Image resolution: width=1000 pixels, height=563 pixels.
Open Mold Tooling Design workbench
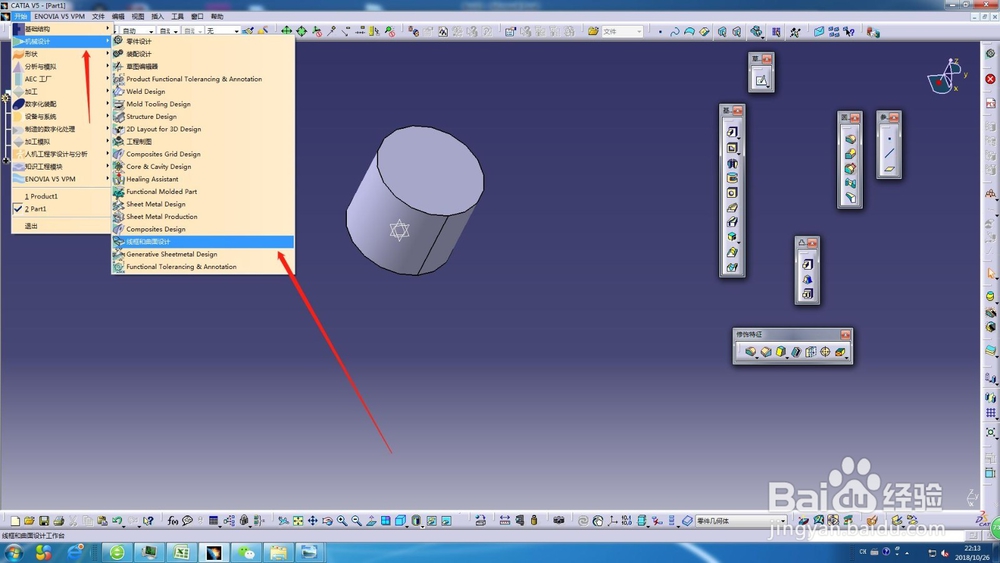coord(203,104)
